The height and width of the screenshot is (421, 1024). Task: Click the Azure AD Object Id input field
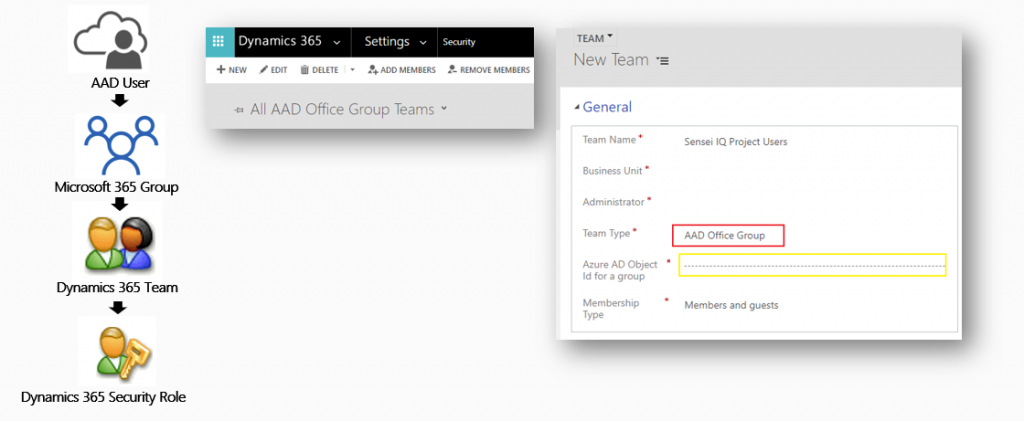point(812,266)
